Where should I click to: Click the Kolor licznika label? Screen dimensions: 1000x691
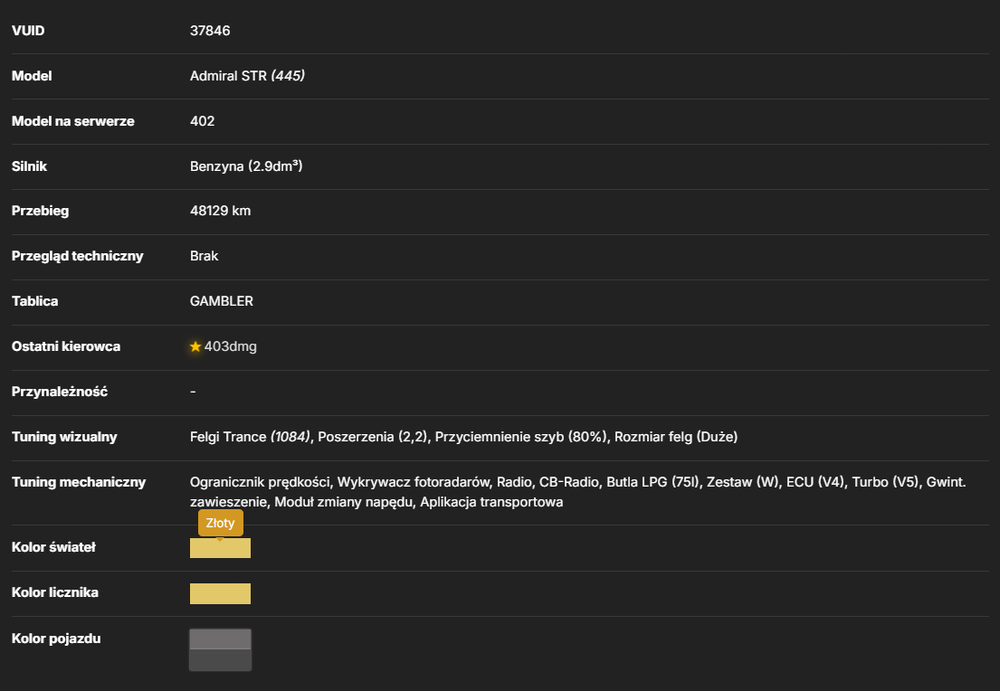pyautogui.click(x=55, y=593)
